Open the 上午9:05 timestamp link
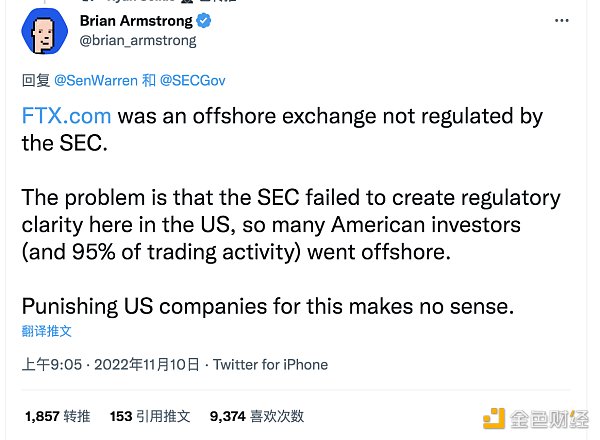 click(x=52, y=364)
